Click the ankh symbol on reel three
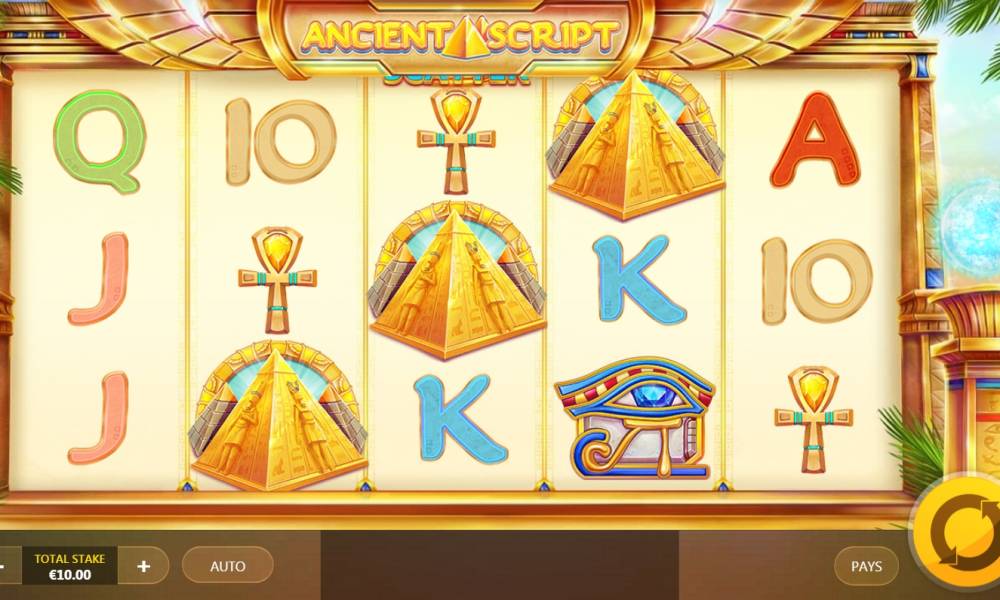Screen dimensions: 1000x600 pos(457,141)
